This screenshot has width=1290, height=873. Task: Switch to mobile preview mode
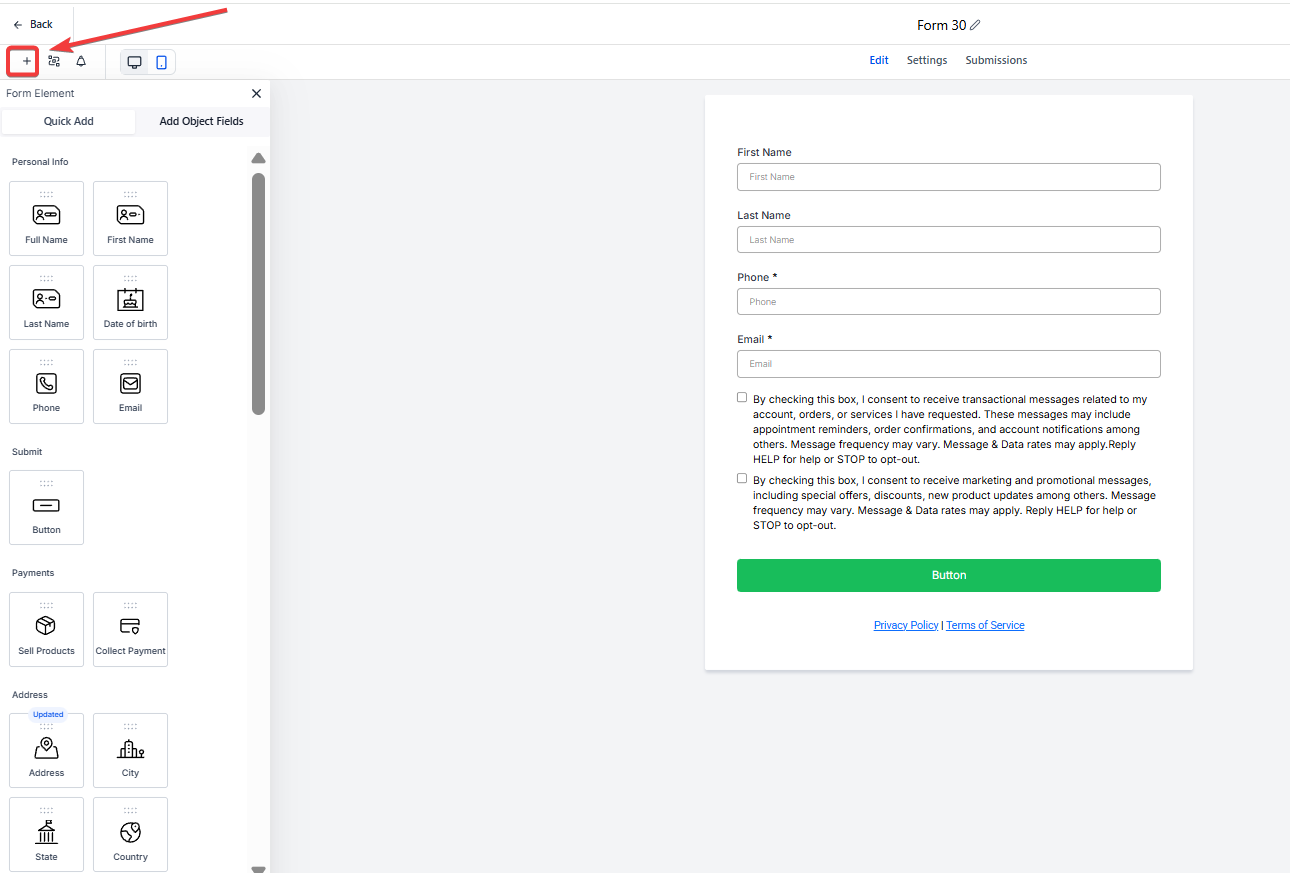point(161,62)
